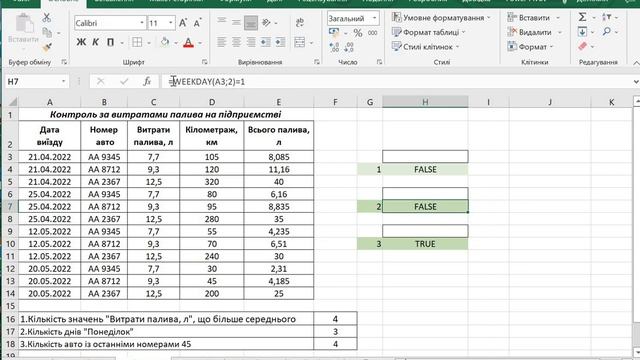Click the Insert Function fx icon
Viewport: 640px width, 360px height.
click(x=147, y=82)
